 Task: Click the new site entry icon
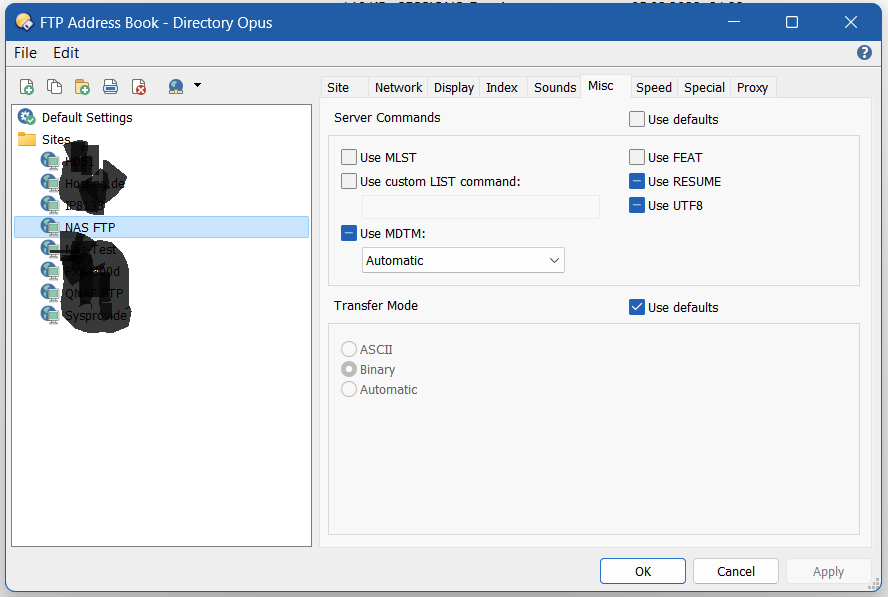[x=27, y=87]
